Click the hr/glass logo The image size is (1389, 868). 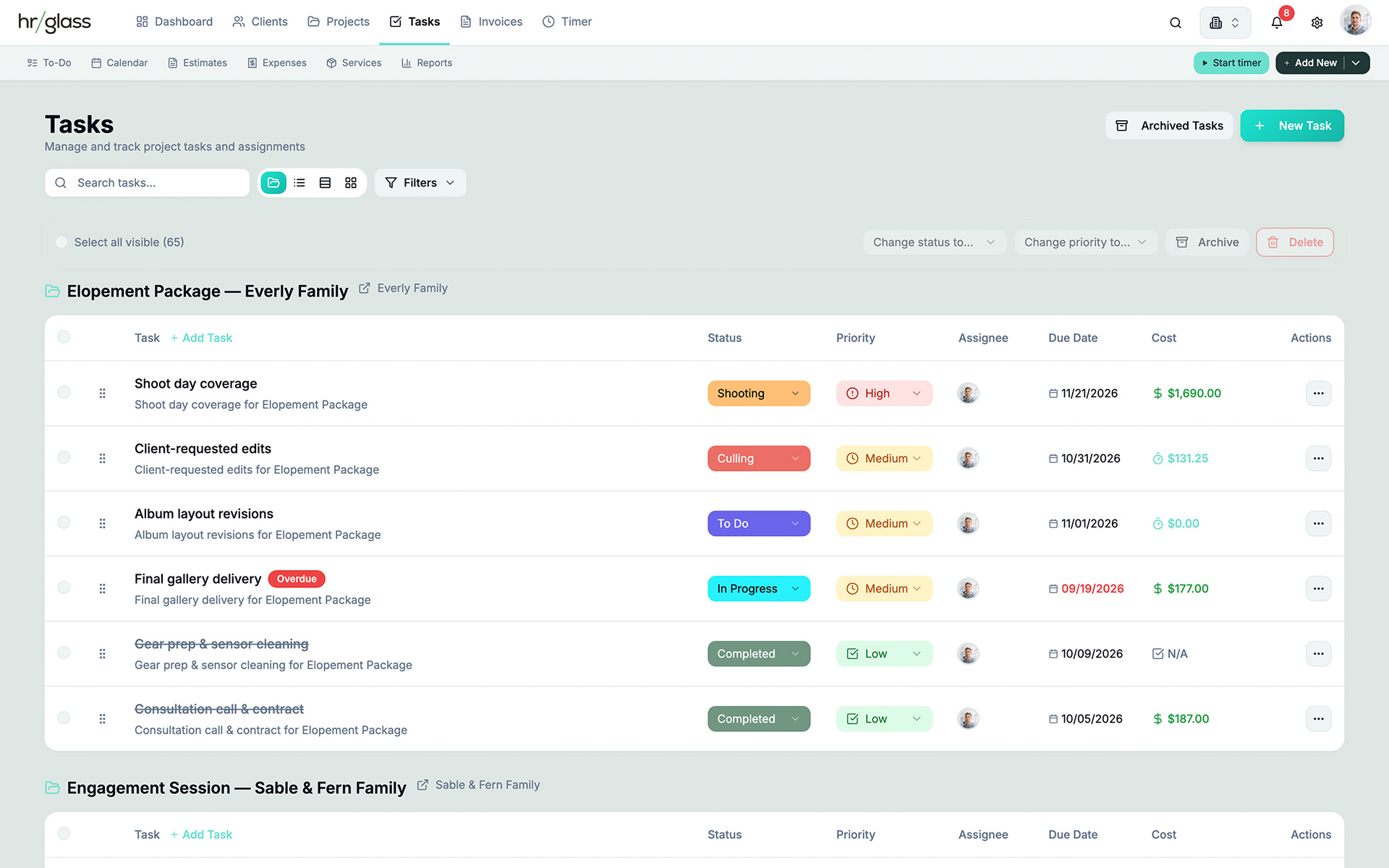pos(54,22)
